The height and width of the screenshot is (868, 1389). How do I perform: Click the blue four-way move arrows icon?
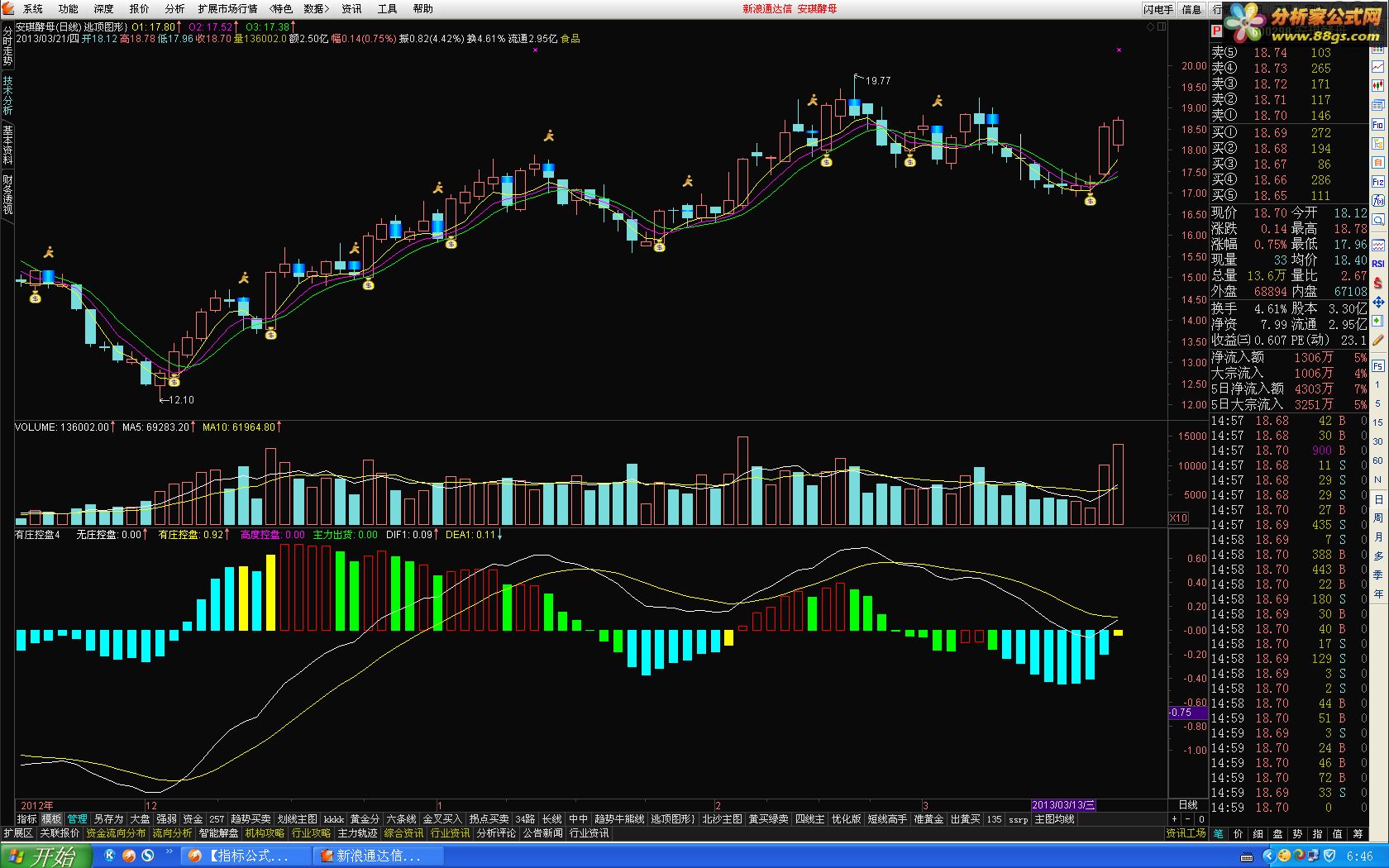[1378, 303]
